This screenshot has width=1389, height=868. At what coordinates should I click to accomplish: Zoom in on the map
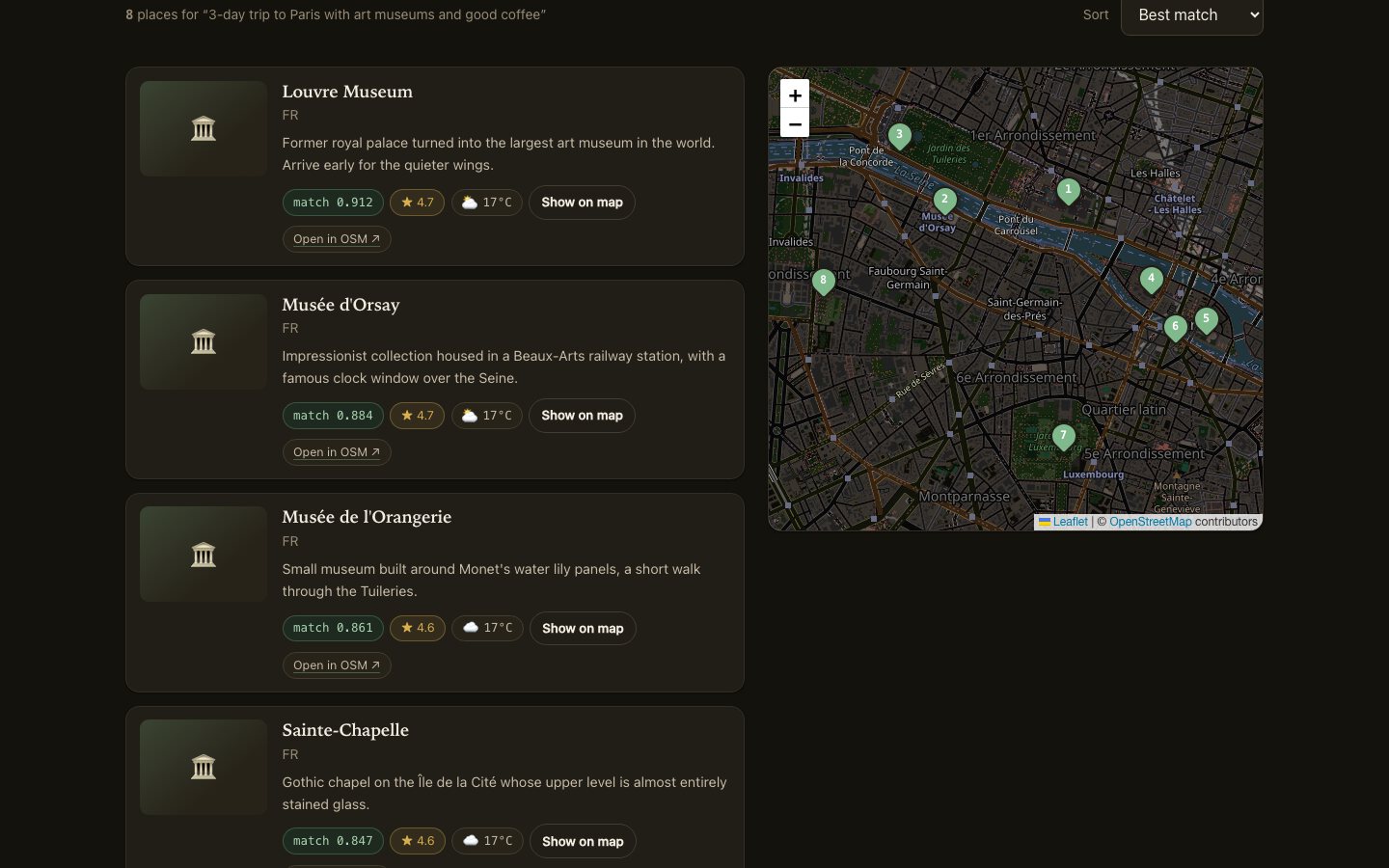[795, 95]
